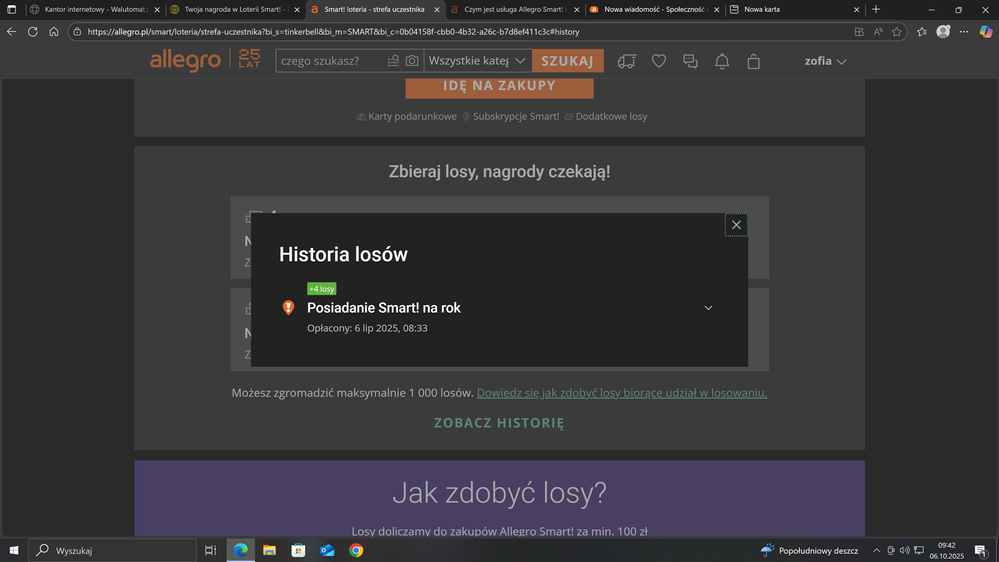Viewport: 999px width, 562px height.
Task: Click the czego szukasz search field
Action: (x=330, y=61)
